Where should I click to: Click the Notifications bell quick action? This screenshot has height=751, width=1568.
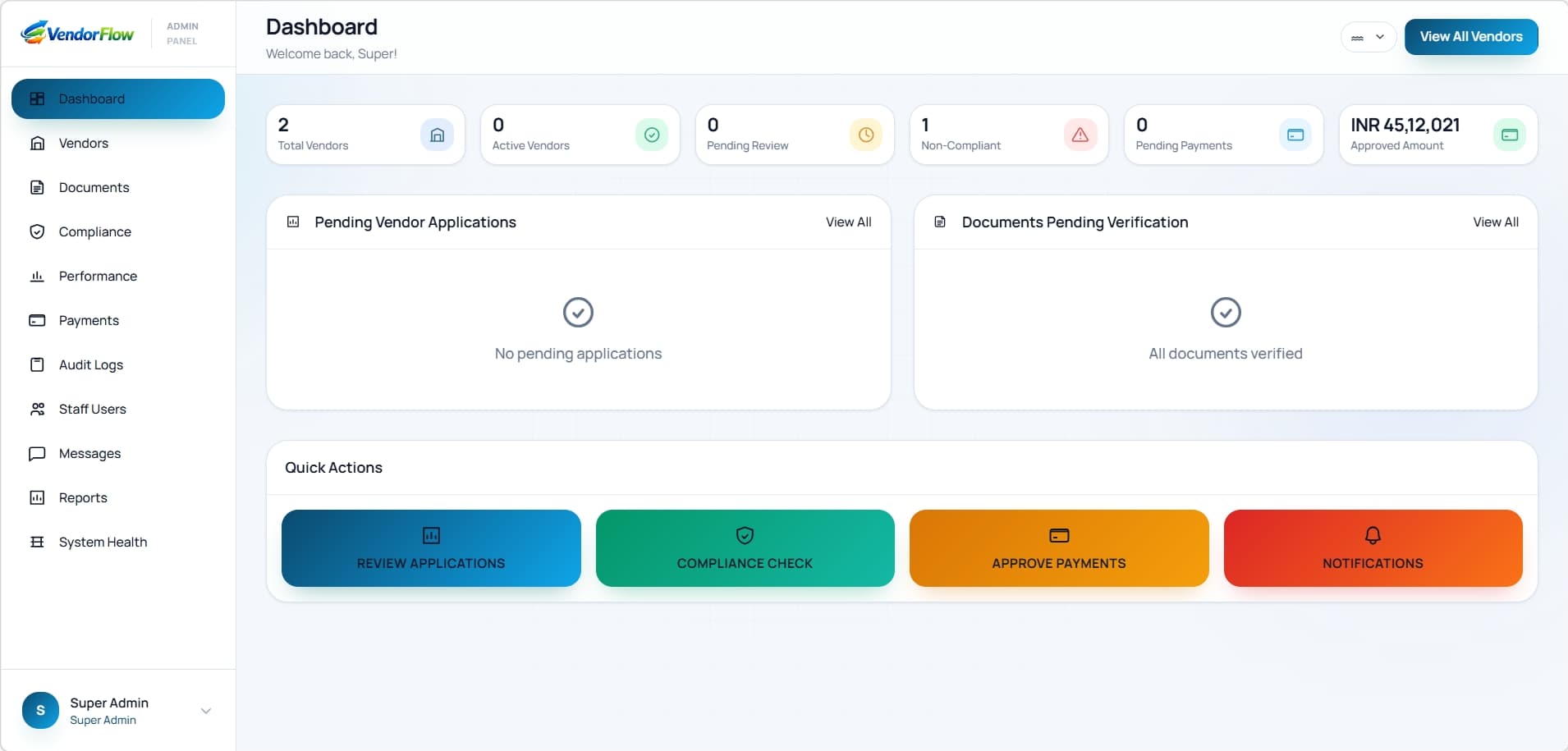(x=1372, y=548)
